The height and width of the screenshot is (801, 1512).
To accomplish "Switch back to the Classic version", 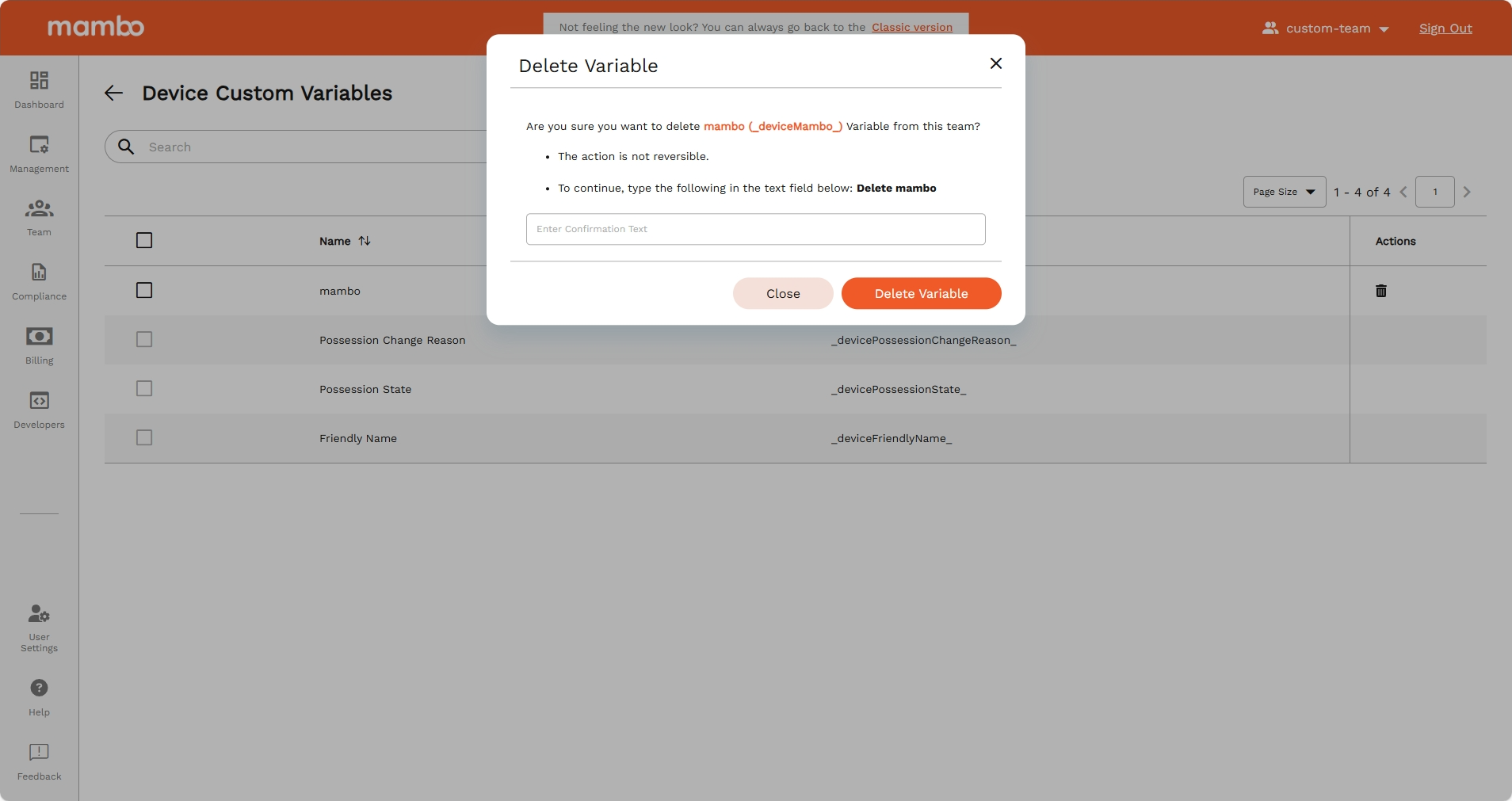I will pyautogui.click(x=912, y=27).
